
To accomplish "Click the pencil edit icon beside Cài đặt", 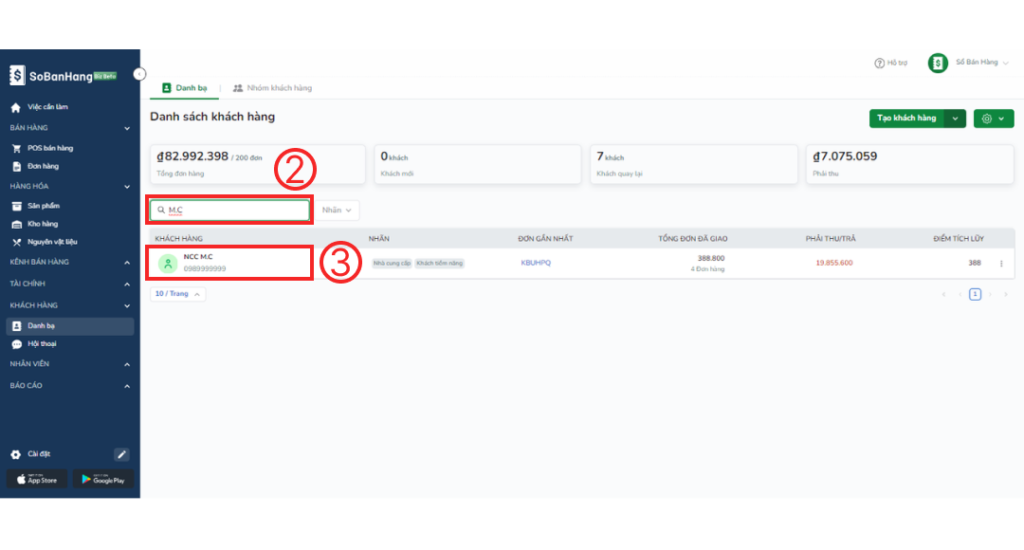I will click(121, 455).
